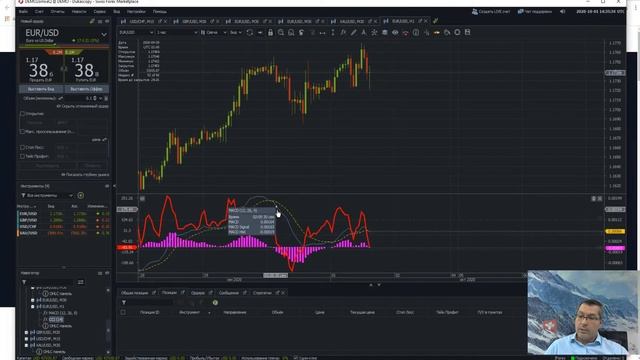This screenshot has height=360, width=640.
Task: Click the Выставить Оффер button
Action: point(87,89)
